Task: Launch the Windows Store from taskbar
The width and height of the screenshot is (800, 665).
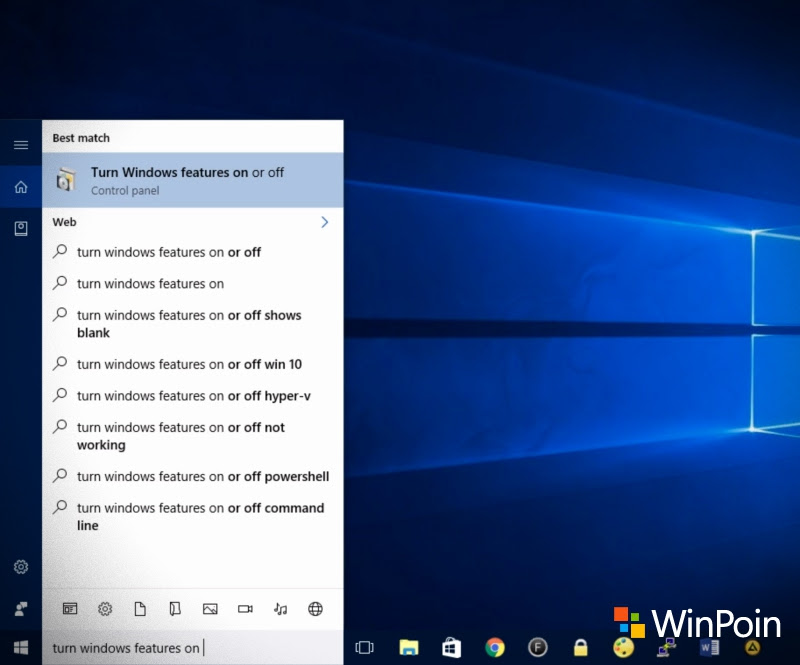Action: tap(452, 648)
